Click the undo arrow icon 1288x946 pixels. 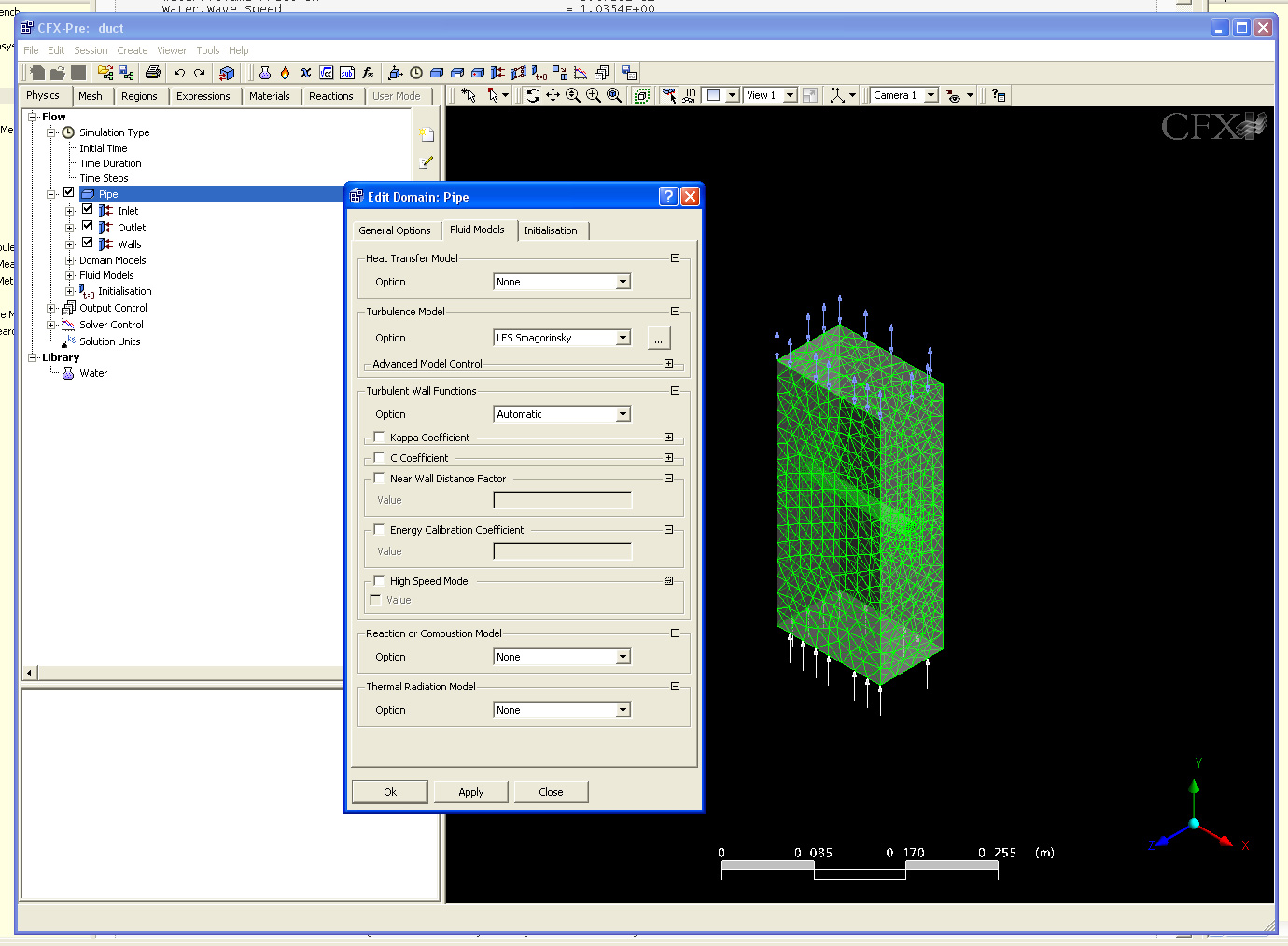179,72
